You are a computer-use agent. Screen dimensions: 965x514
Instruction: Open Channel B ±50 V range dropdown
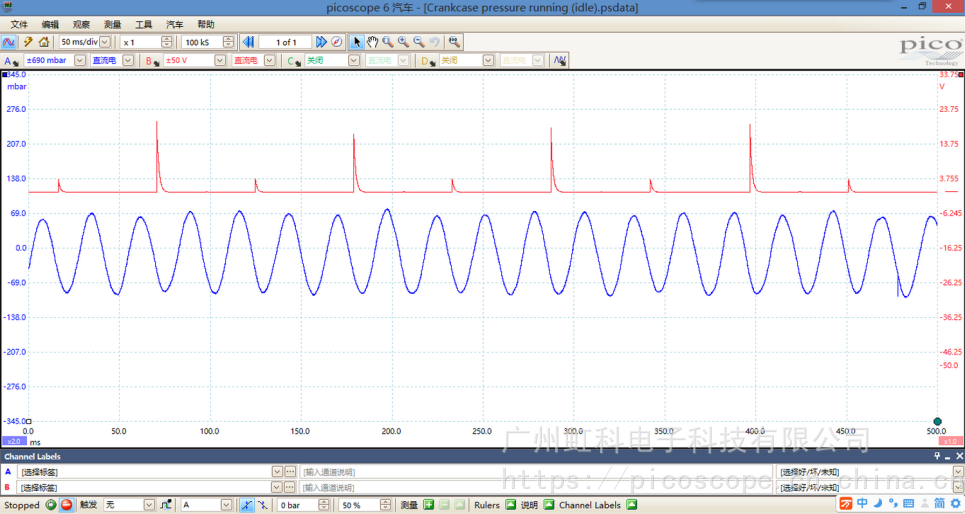[x=220, y=60]
